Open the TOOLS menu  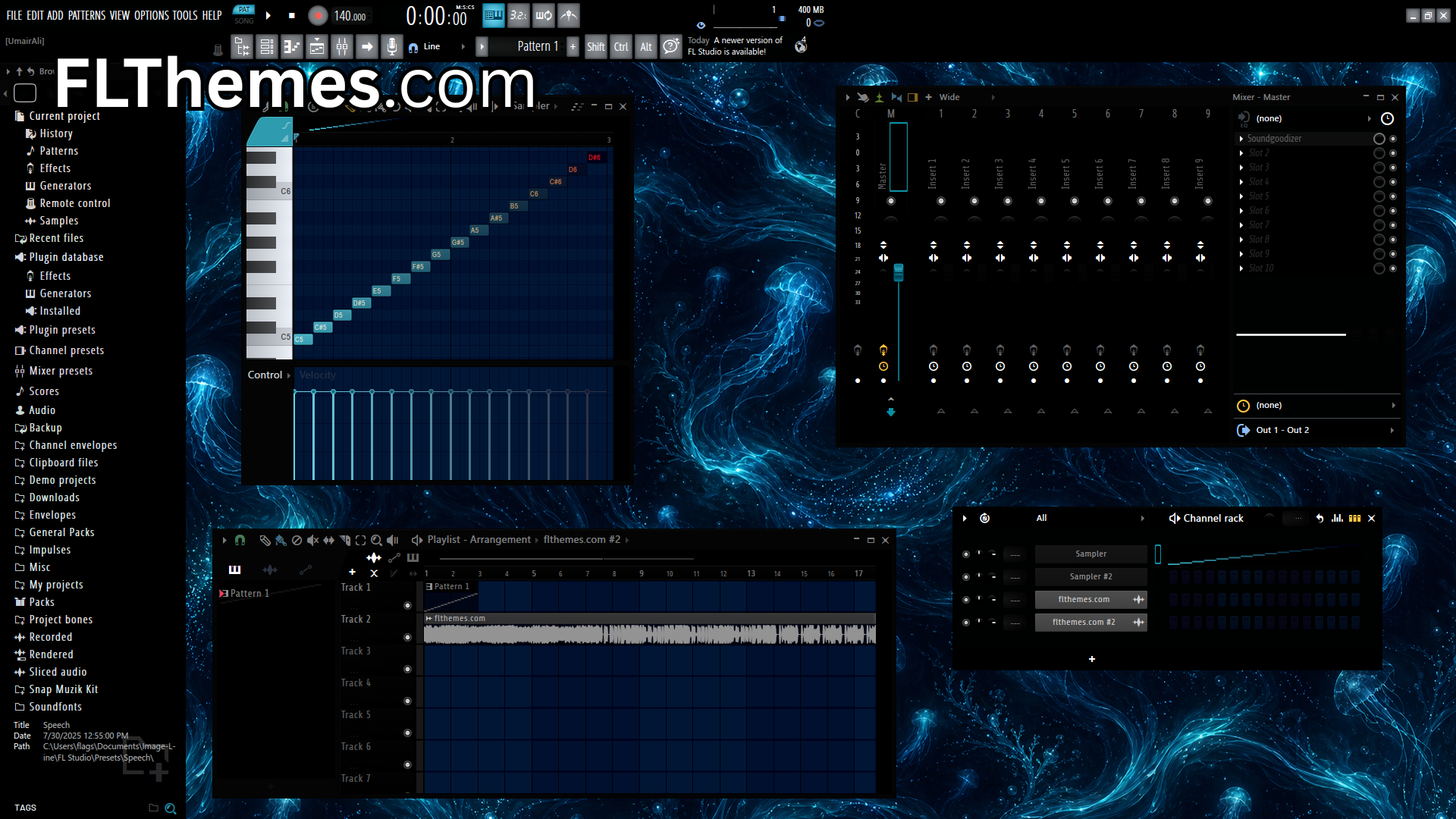pos(185,15)
